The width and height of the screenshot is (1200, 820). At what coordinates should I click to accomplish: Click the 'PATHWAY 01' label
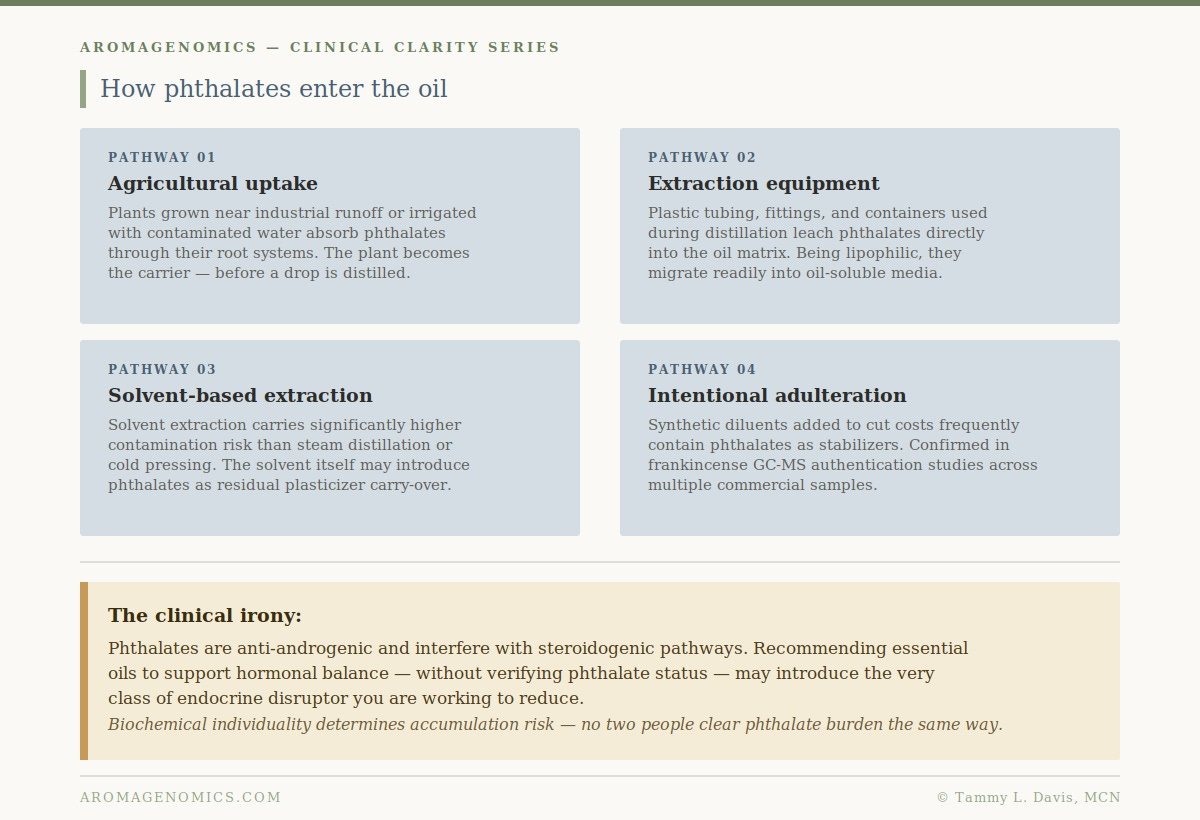pyautogui.click(x=162, y=157)
